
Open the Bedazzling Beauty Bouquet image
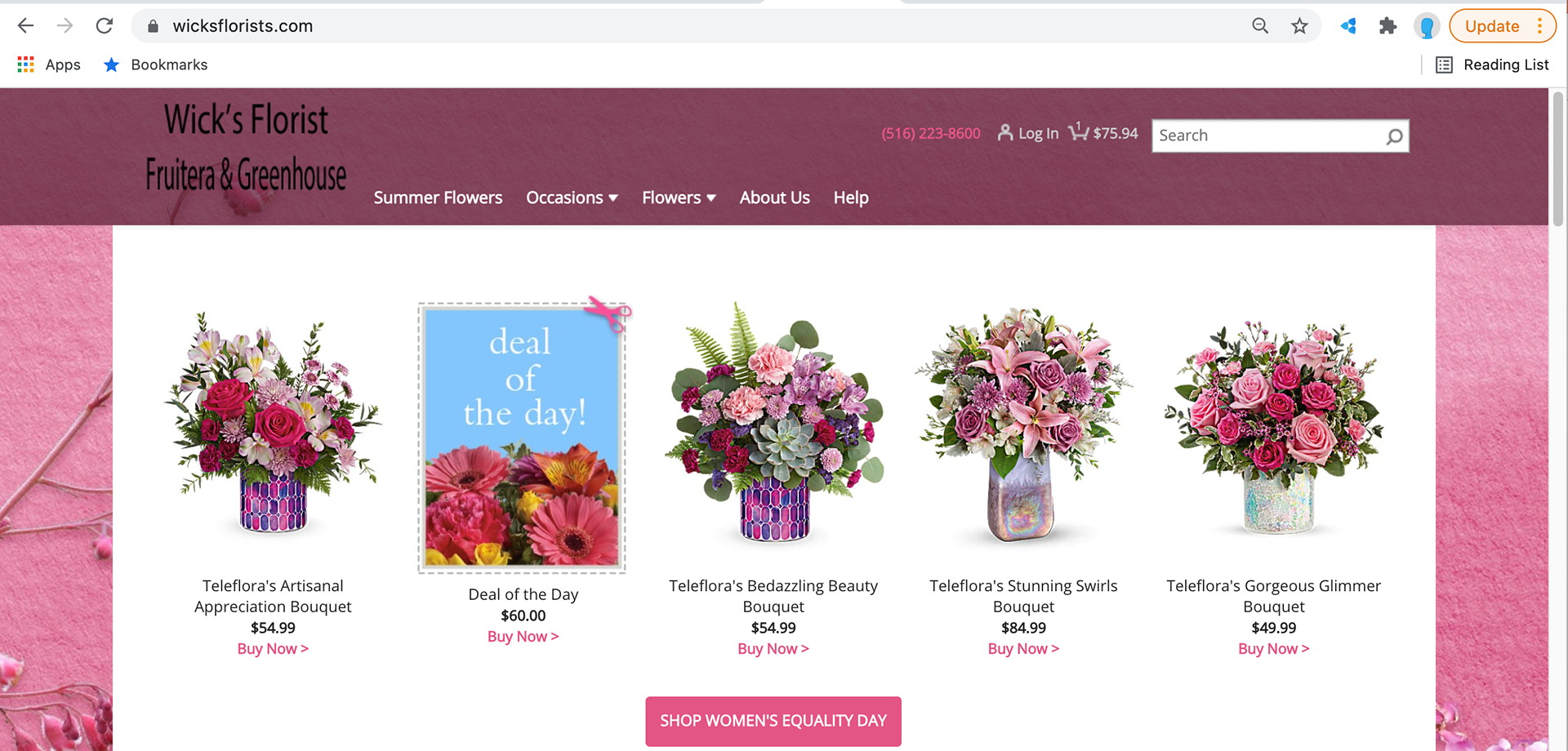click(773, 423)
